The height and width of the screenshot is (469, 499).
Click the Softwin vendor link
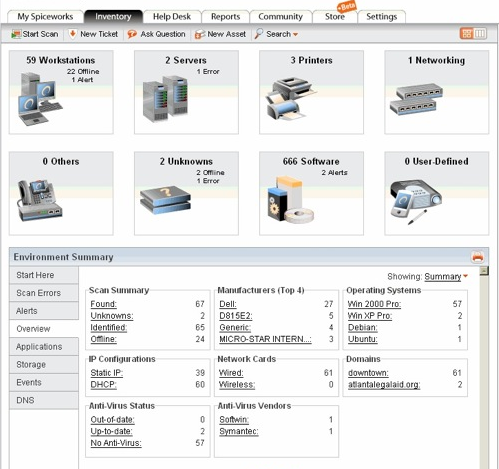(234, 419)
